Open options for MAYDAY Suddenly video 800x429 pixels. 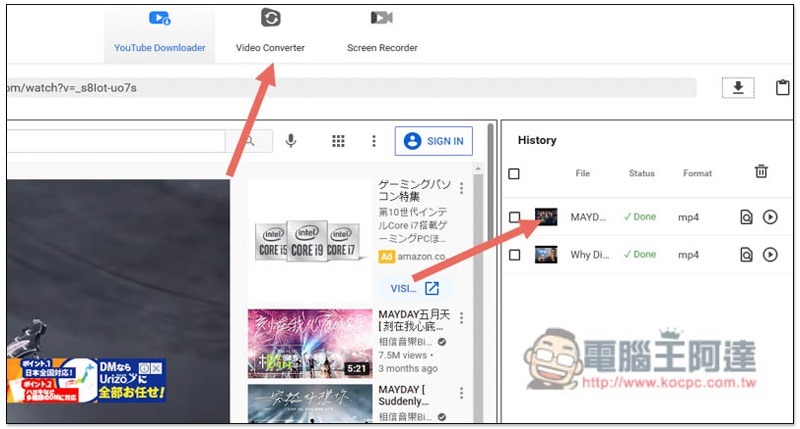(461, 393)
